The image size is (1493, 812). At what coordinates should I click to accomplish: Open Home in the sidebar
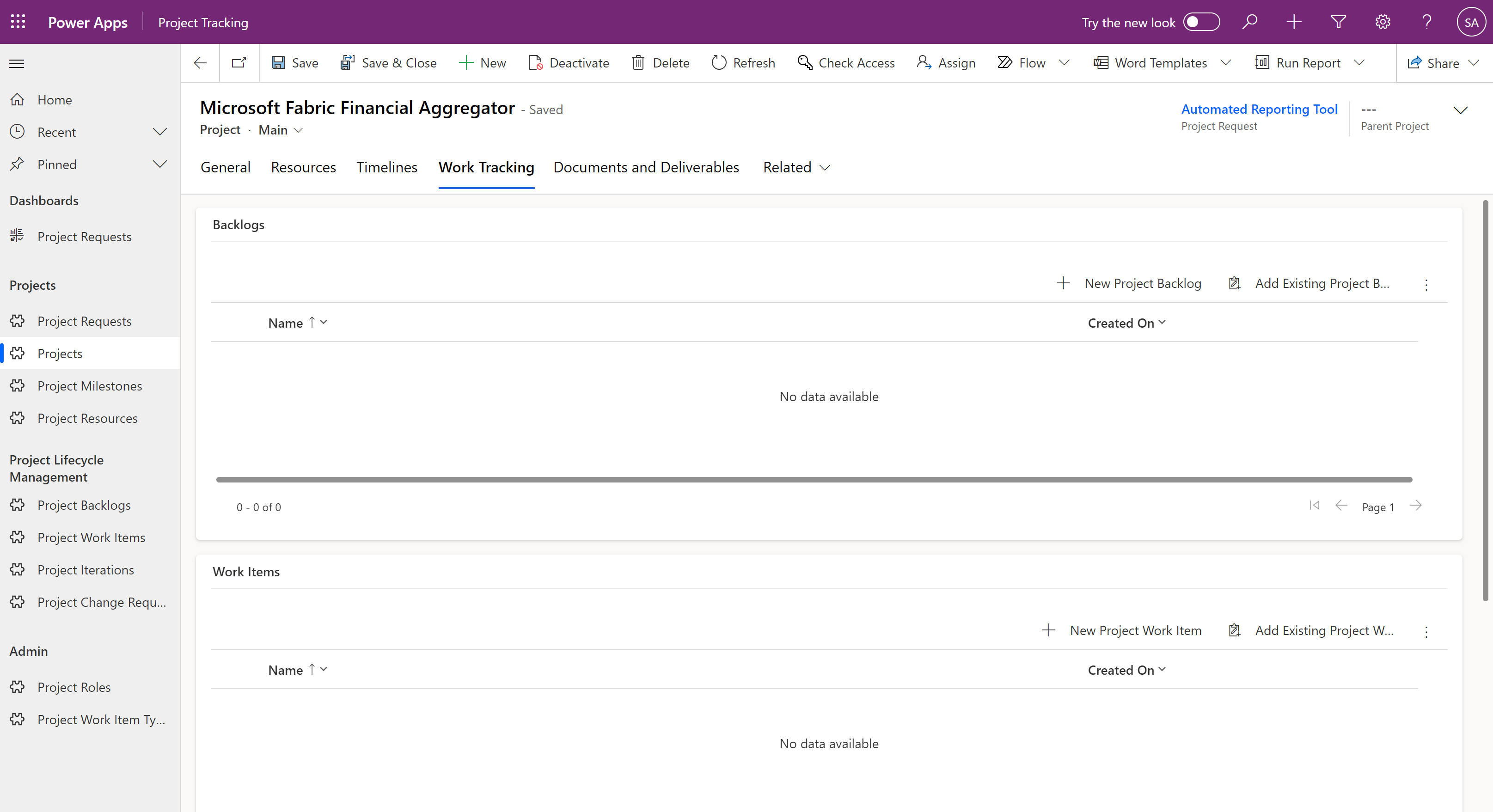(91, 100)
